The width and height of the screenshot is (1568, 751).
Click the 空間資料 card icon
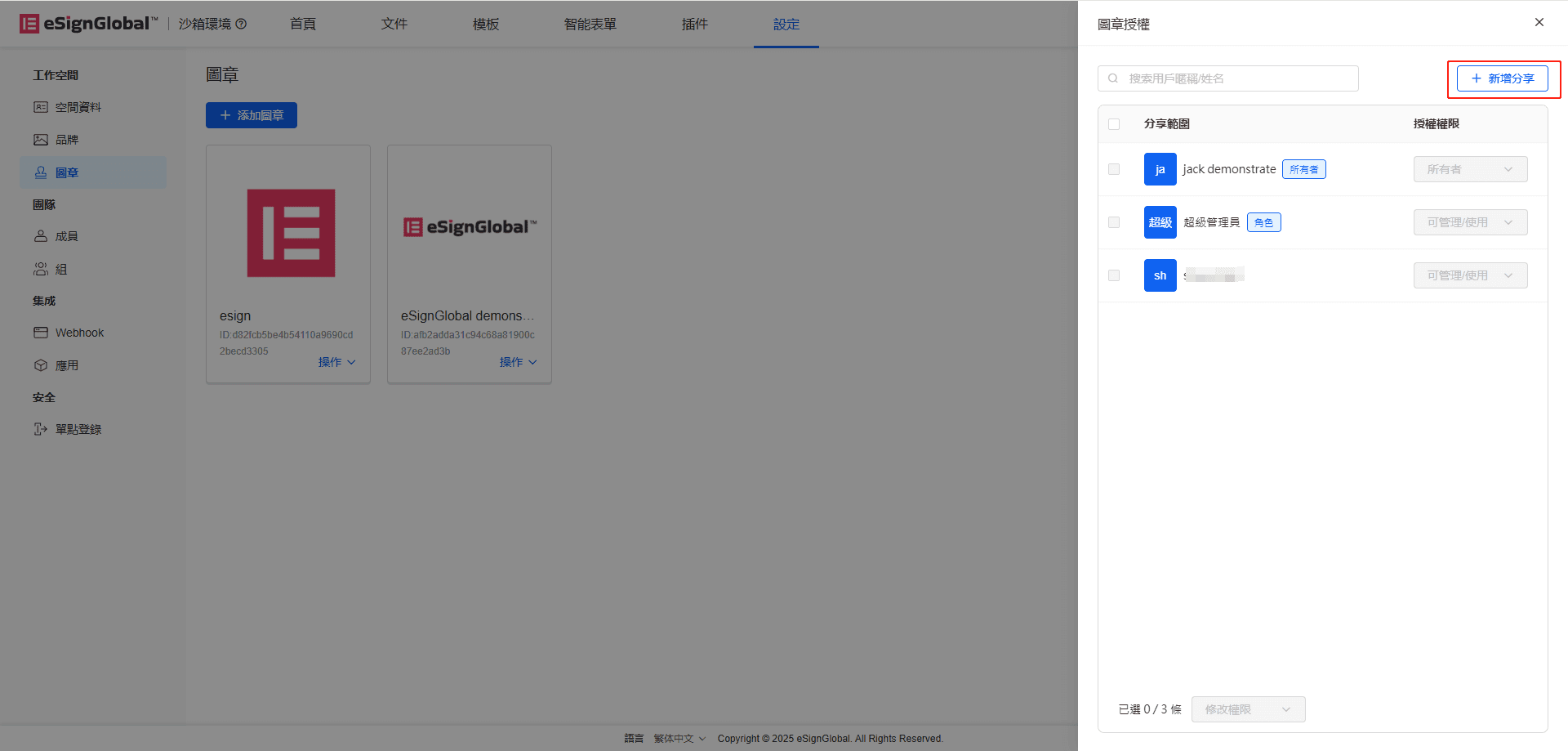pos(41,107)
